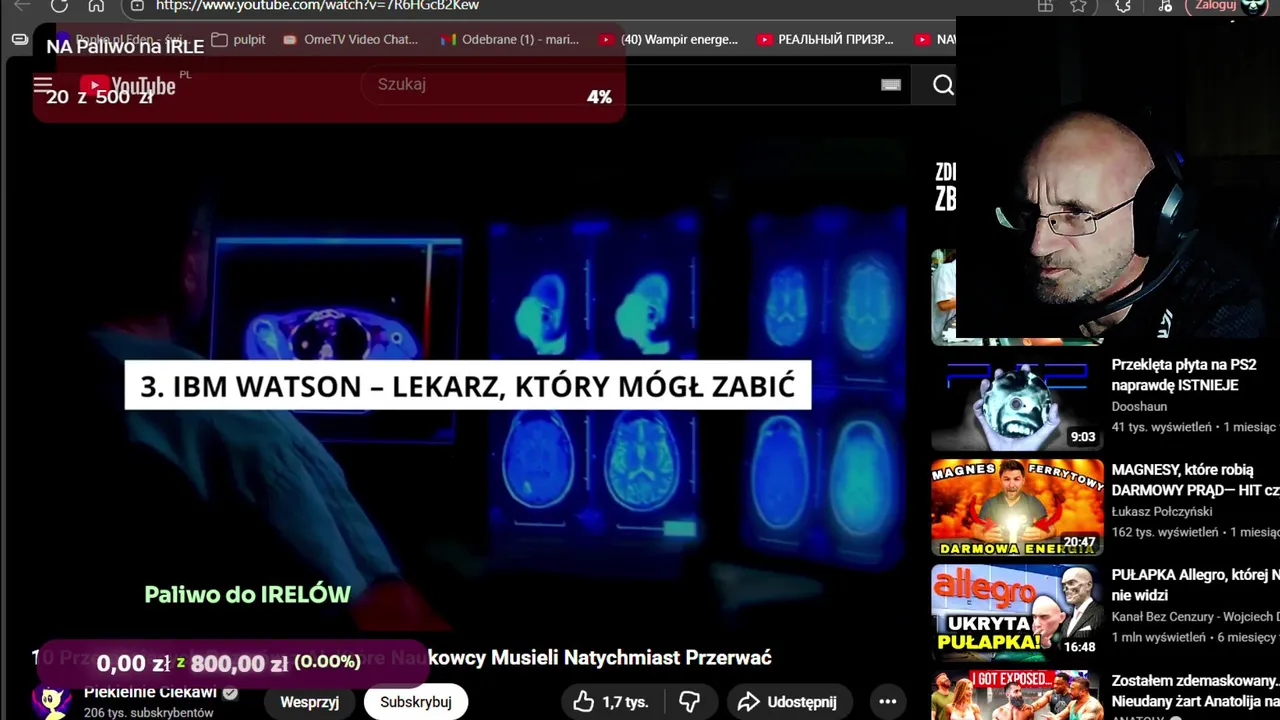Focus the Szukaj search field
Screen dimensions: 1280x720
(x=620, y=85)
